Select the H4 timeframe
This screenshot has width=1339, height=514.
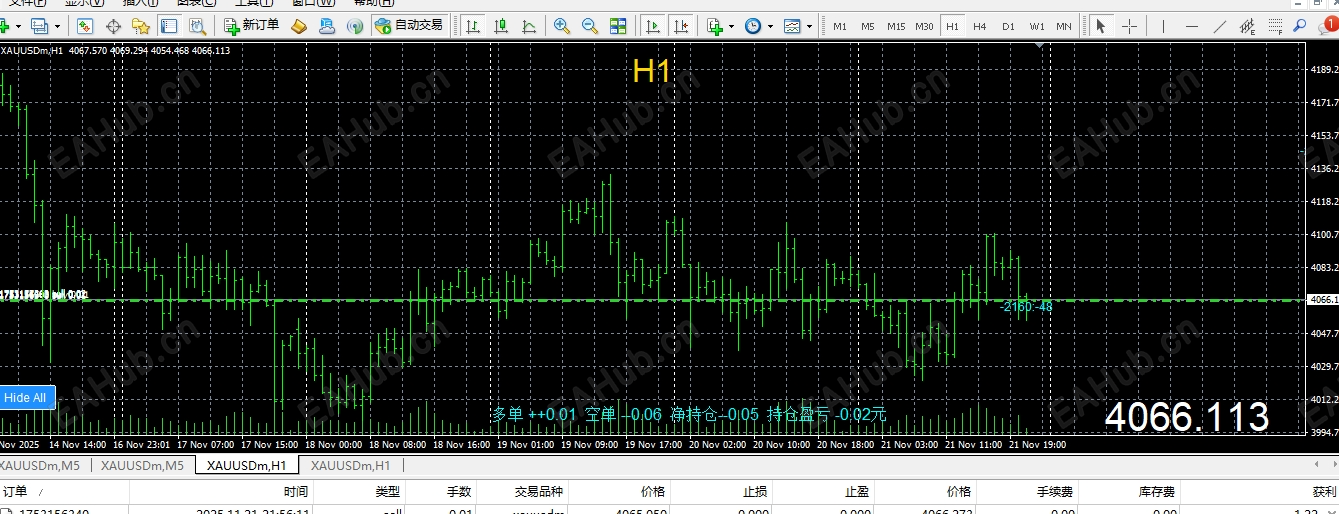[x=980, y=25]
